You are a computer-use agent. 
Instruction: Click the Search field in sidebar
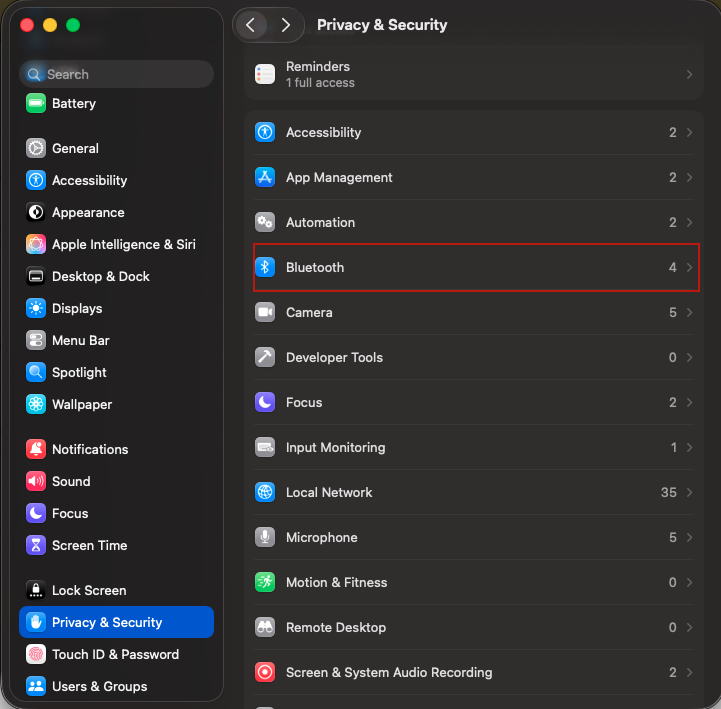116,74
